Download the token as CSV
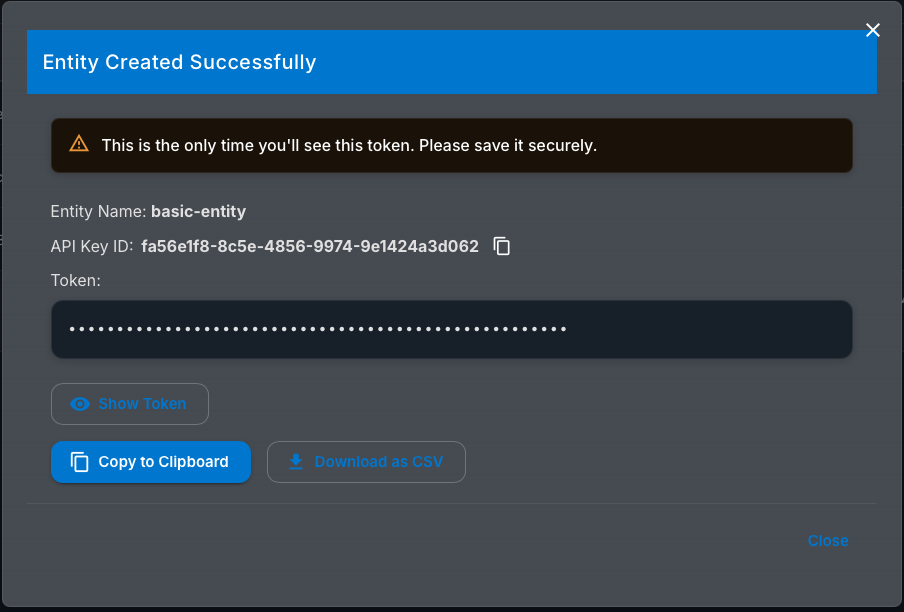904x612 pixels. click(366, 461)
